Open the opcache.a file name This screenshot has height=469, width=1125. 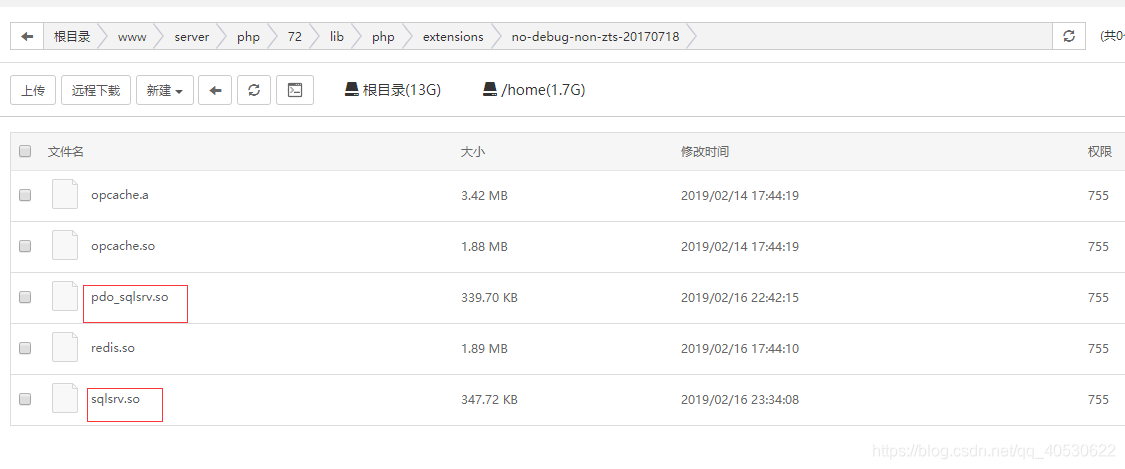tap(120, 194)
